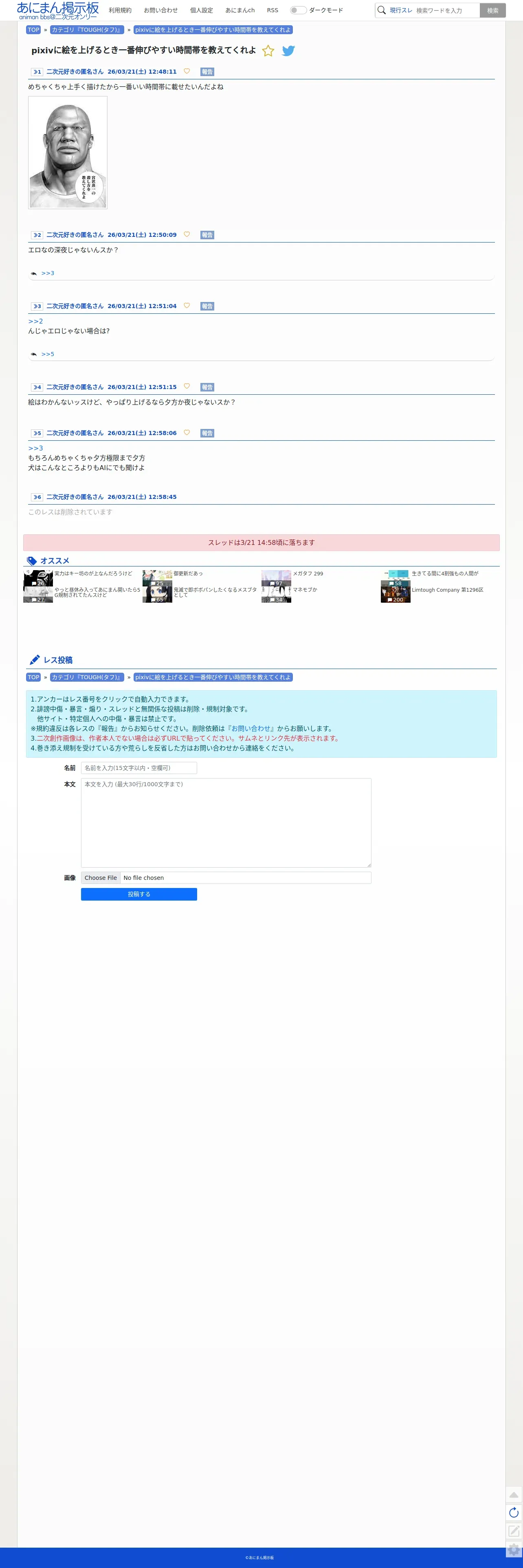523x1568 pixels.
Task: Report post 1 with 報告 button
Action: [207, 72]
